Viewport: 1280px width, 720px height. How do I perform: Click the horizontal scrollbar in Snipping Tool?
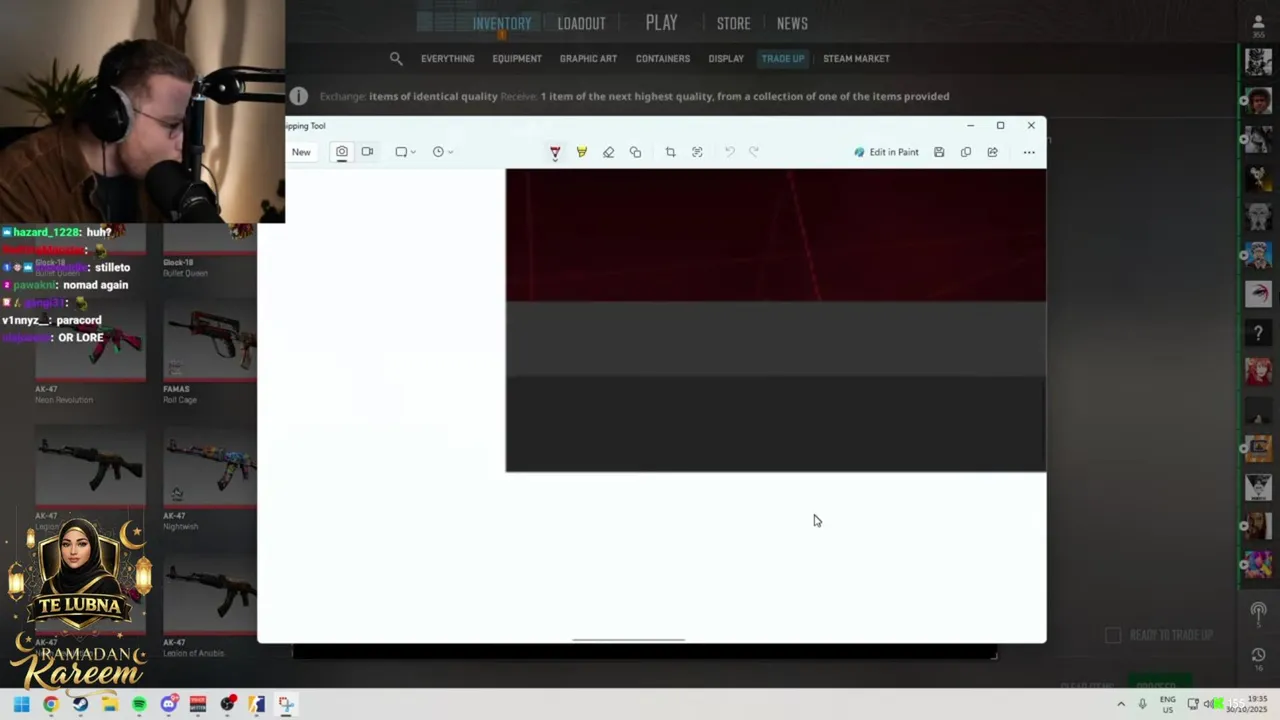tap(629, 640)
